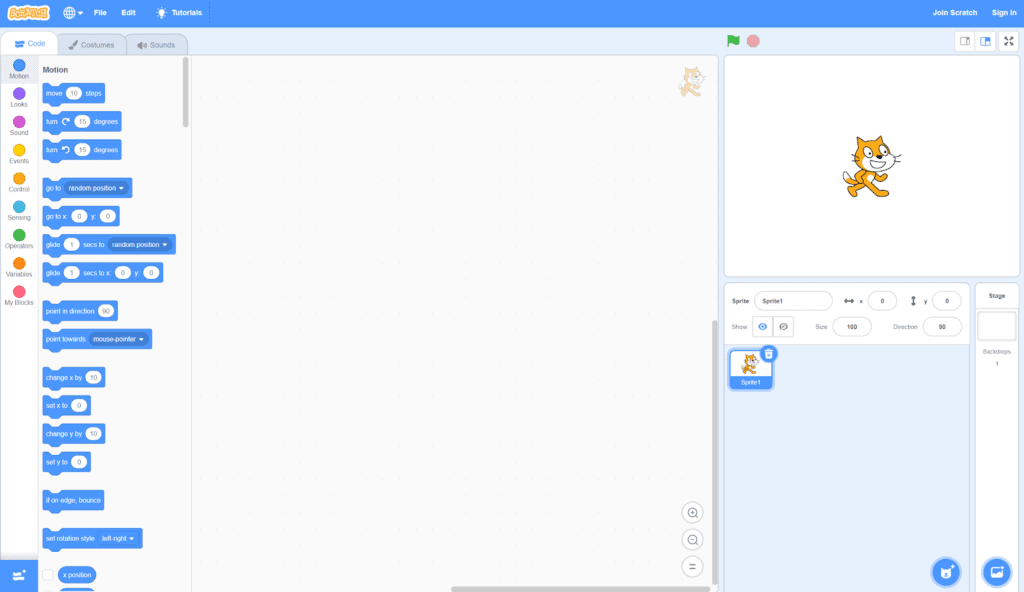This screenshot has width=1024, height=592.
Task: Switch to the Costumes tab
Action: click(x=91, y=44)
